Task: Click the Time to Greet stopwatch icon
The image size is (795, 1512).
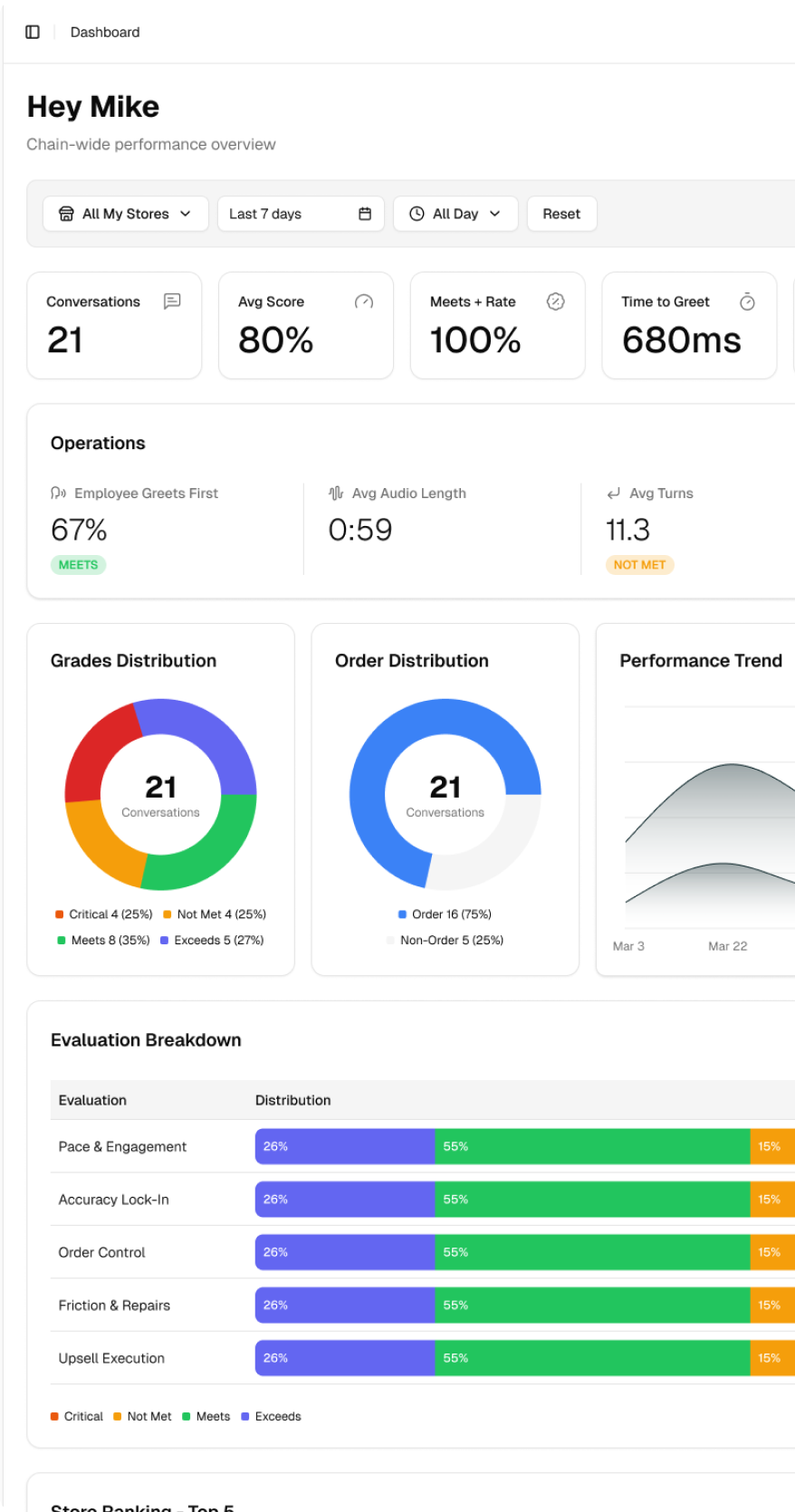Action: click(x=747, y=301)
